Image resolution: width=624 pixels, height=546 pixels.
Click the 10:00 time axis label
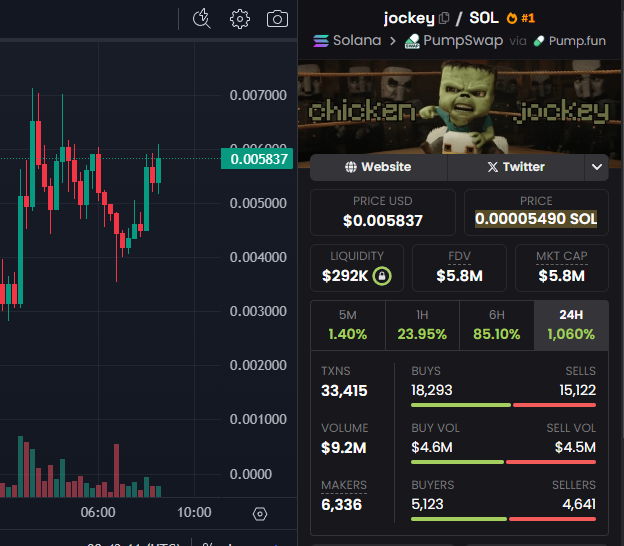pyautogui.click(x=194, y=513)
